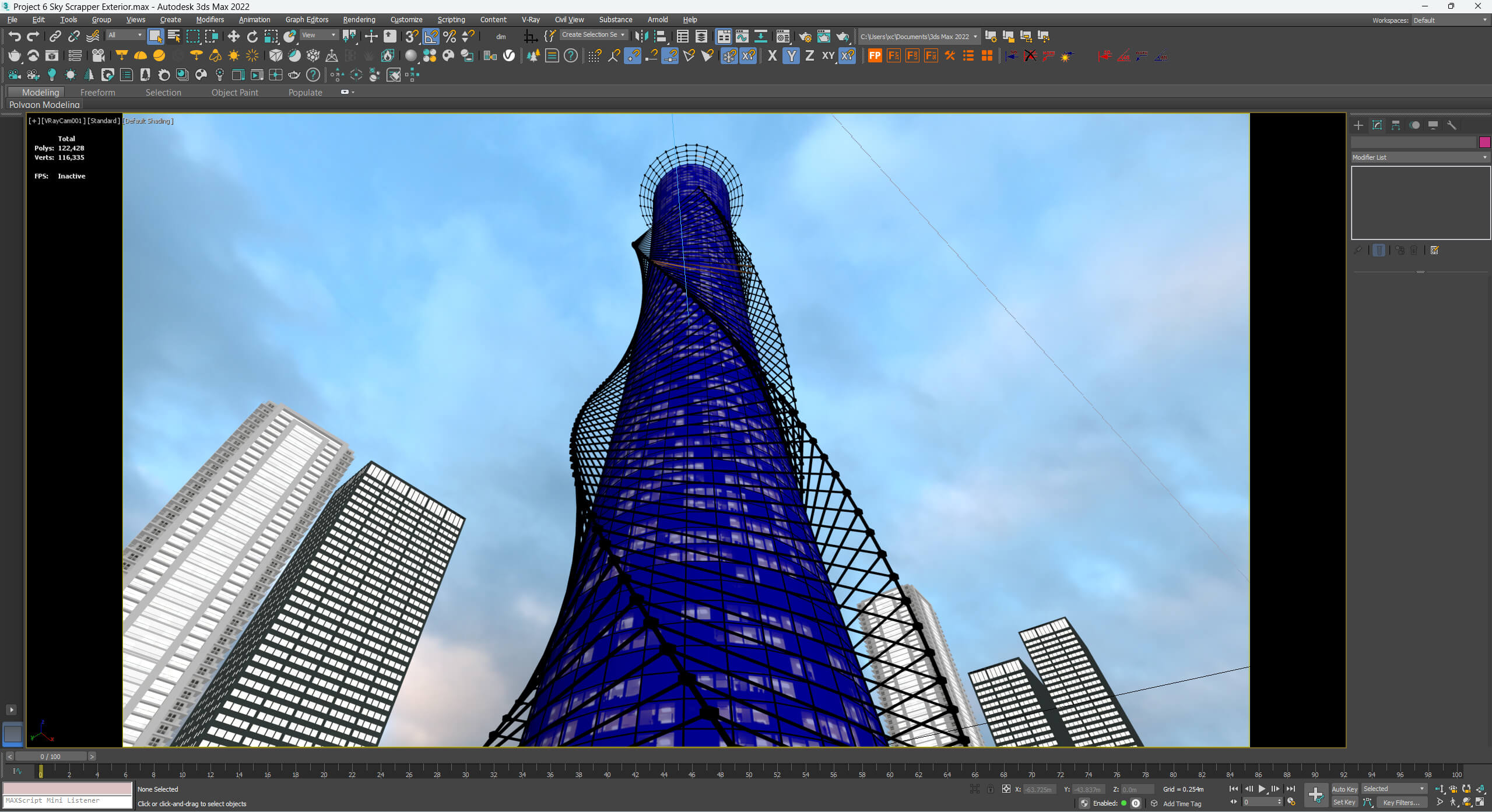
Task: Click the Play Animation button
Action: [x=1262, y=789]
